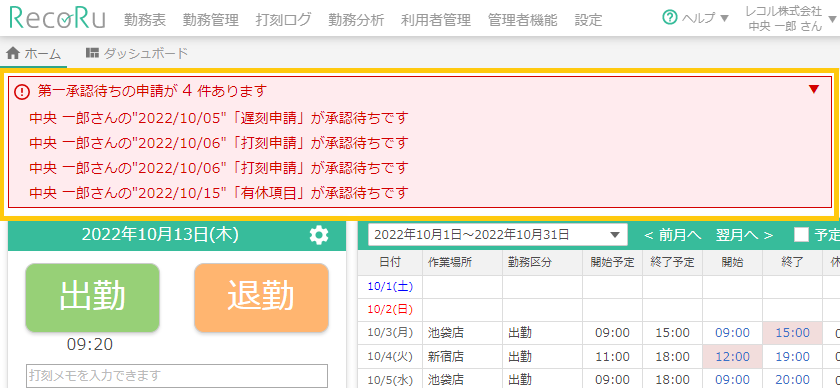This screenshot has width=840, height=388.
Task: Click the RecoRu logo
Action: point(57,19)
